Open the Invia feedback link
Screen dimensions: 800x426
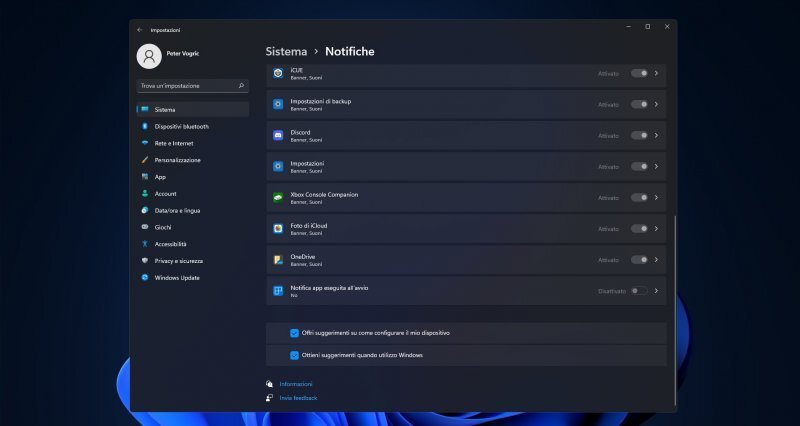[298, 398]
